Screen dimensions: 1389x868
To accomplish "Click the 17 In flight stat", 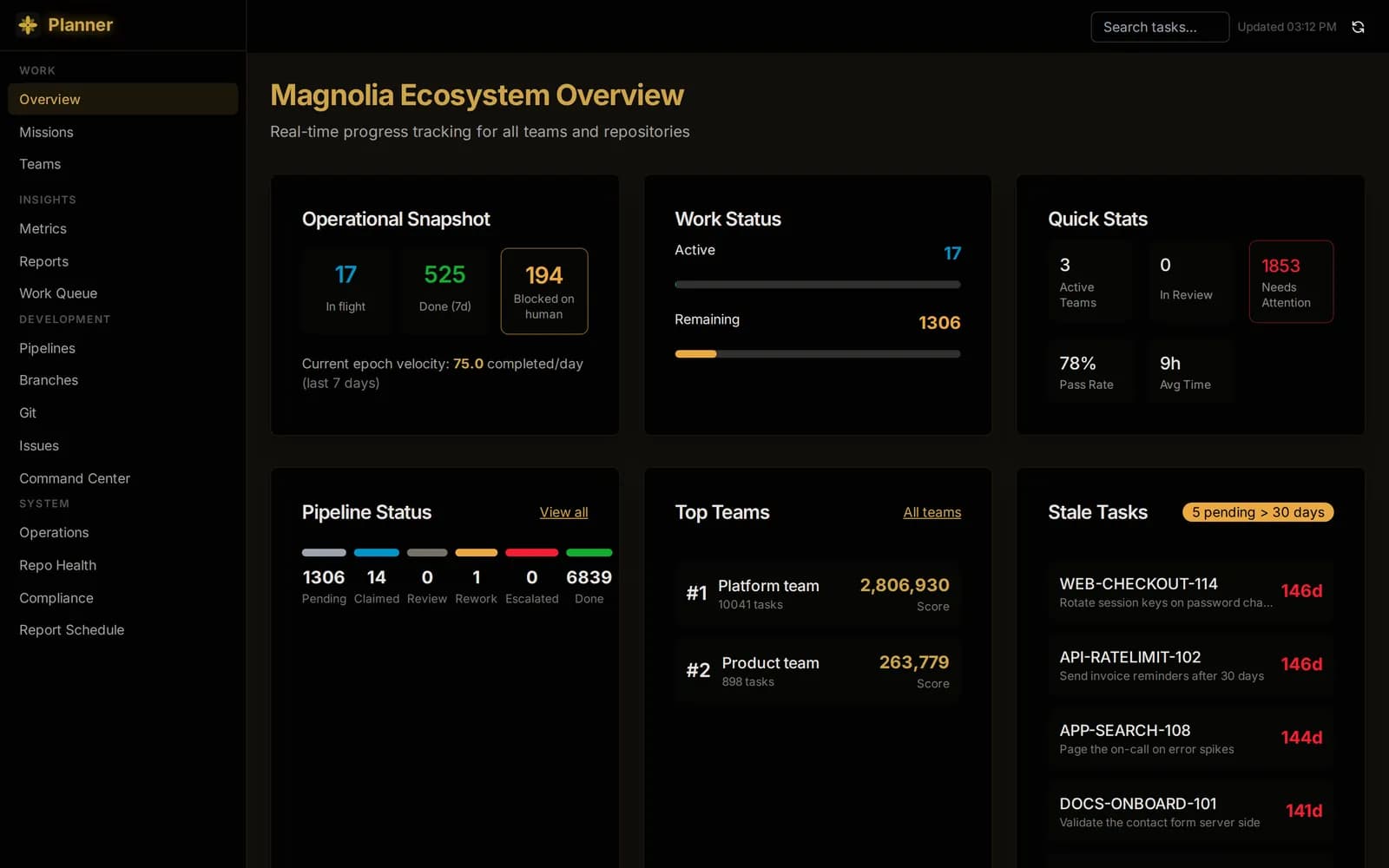I will tap(346, 291).
